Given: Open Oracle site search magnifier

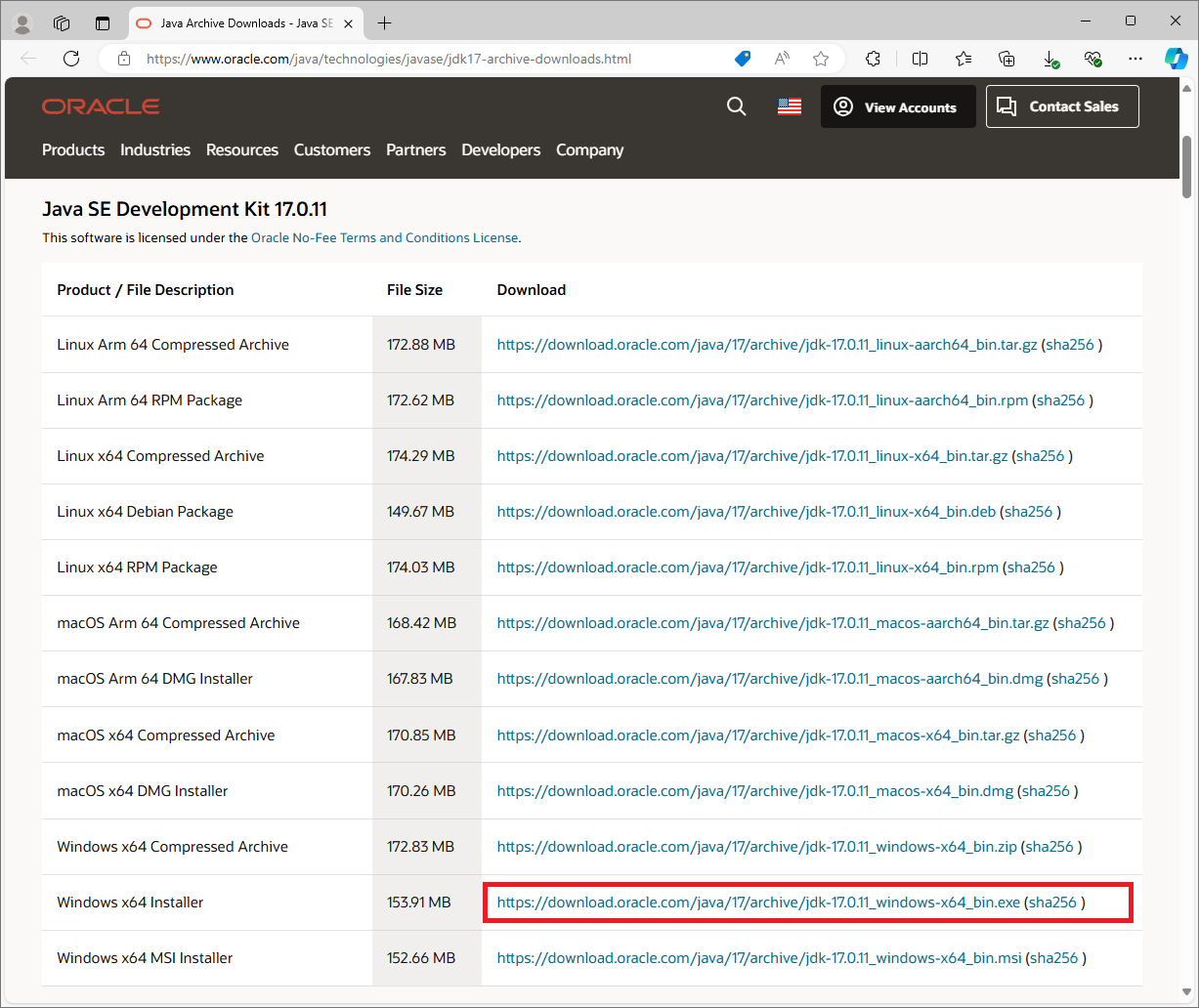Looking at the screenshot, I should pos(737,106).
